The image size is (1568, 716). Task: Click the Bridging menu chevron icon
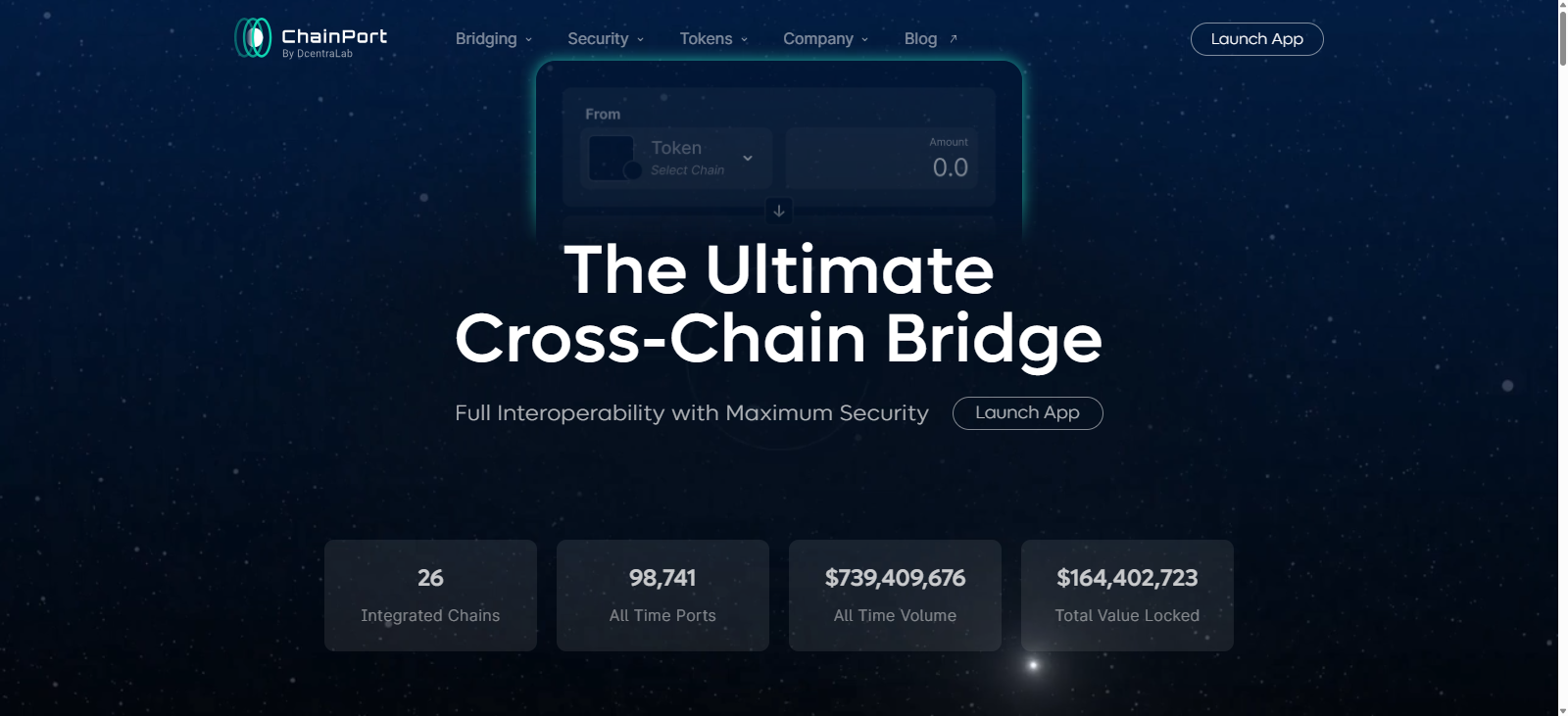(527, 40)
